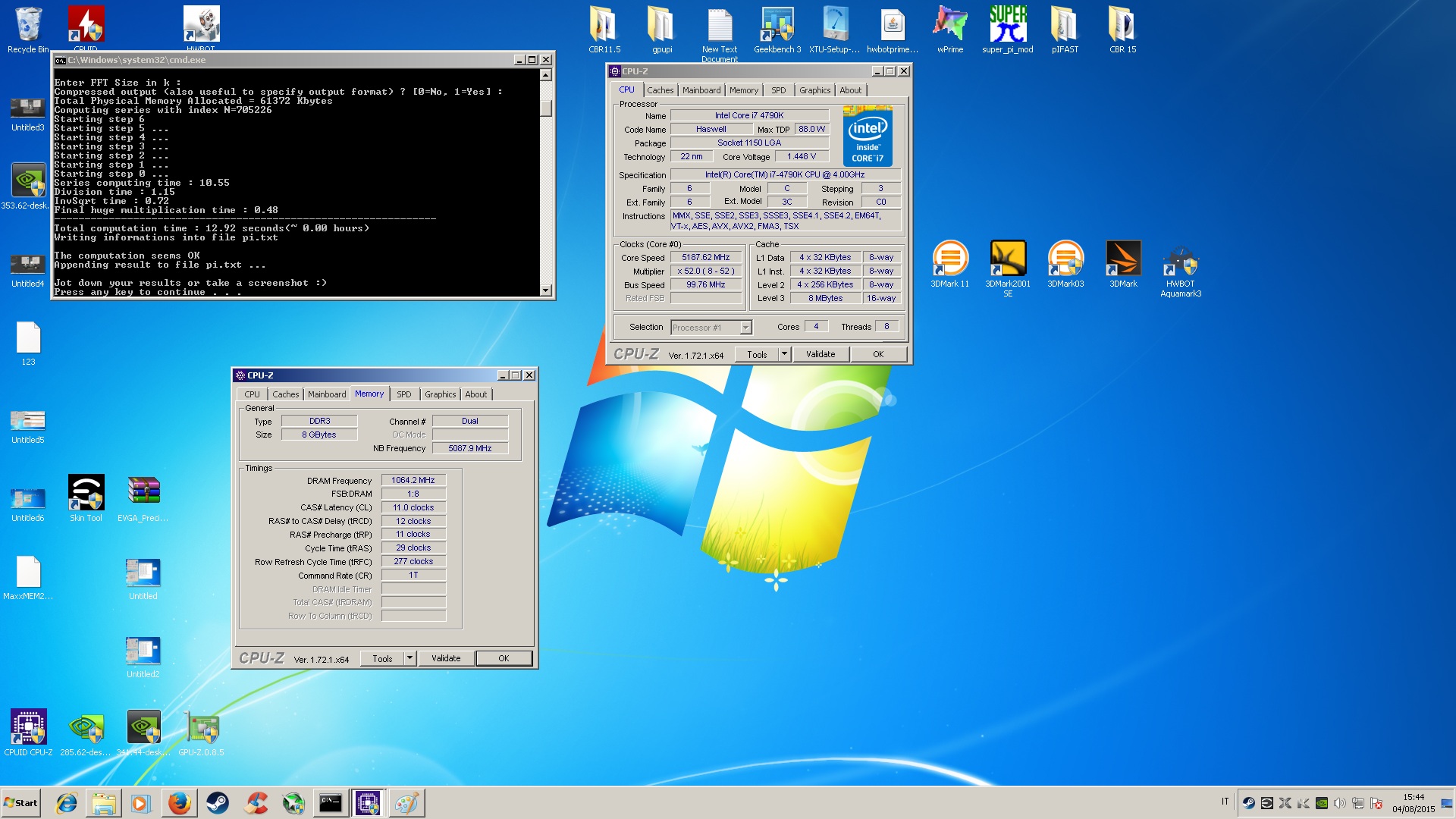The width and height of the screenshot is (1456, 819).
Task: Open the gpupi folder icon
Action: coord(662,30)
